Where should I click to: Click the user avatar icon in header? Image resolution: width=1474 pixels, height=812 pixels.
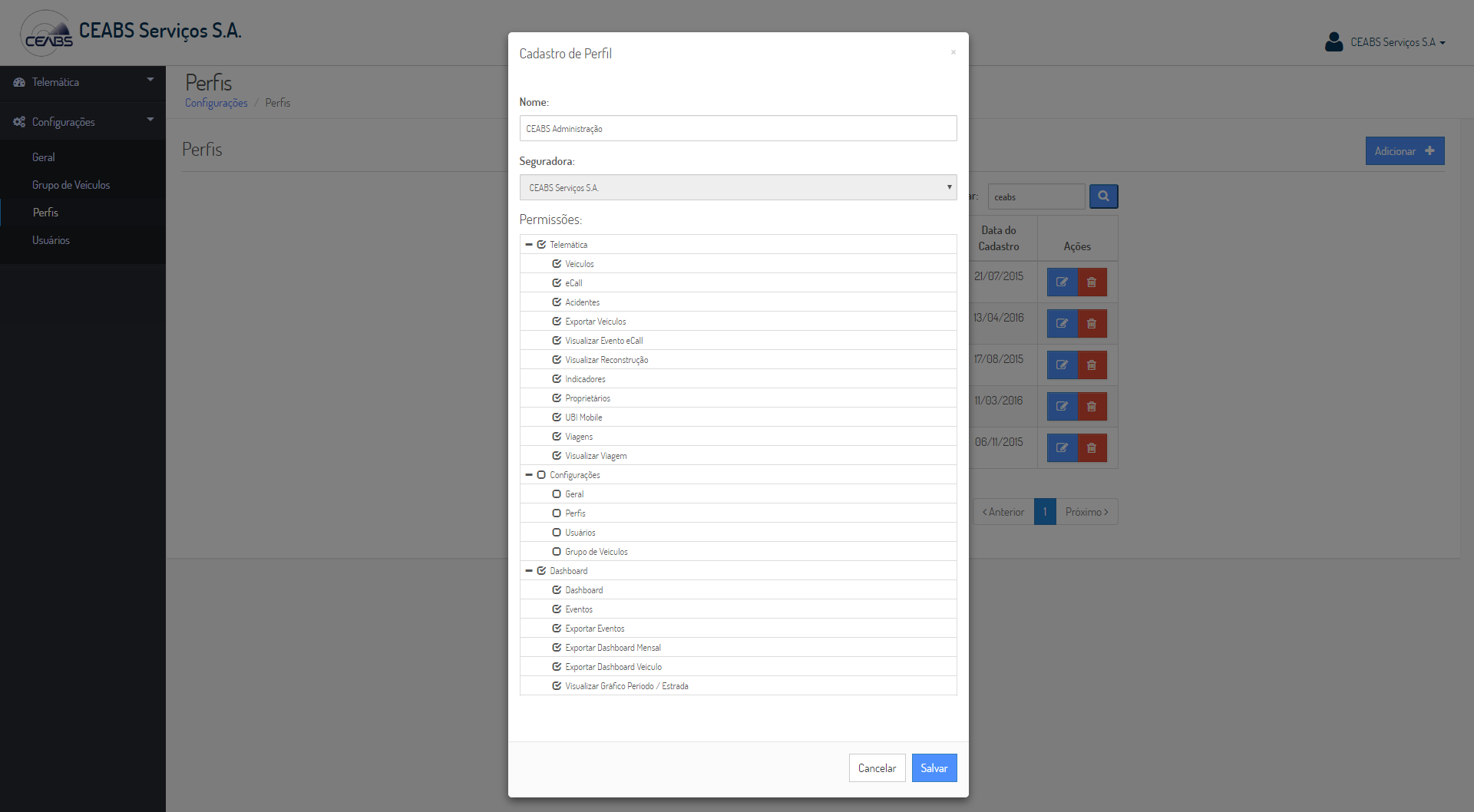[1334, 41]
